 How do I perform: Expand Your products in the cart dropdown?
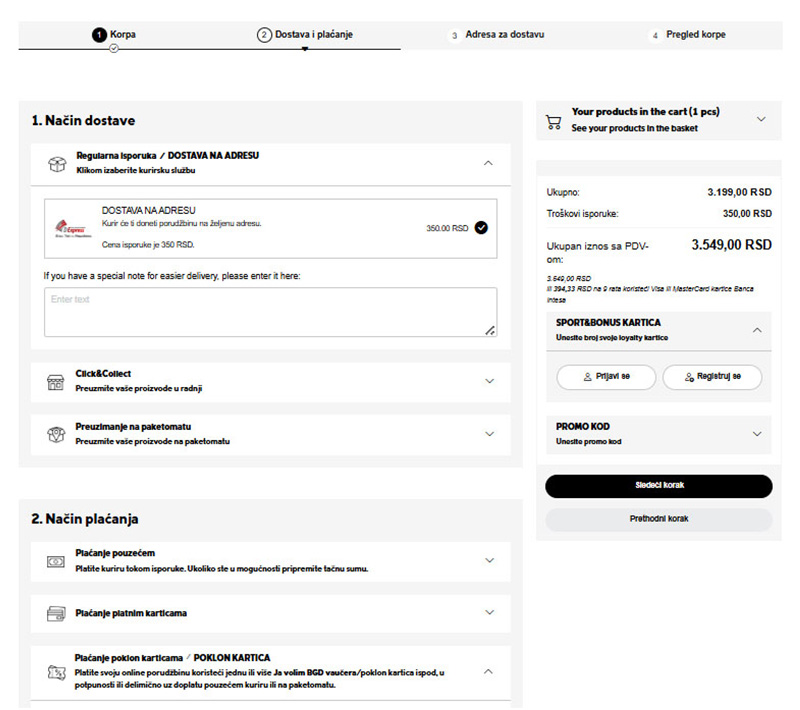pos(760,120)
